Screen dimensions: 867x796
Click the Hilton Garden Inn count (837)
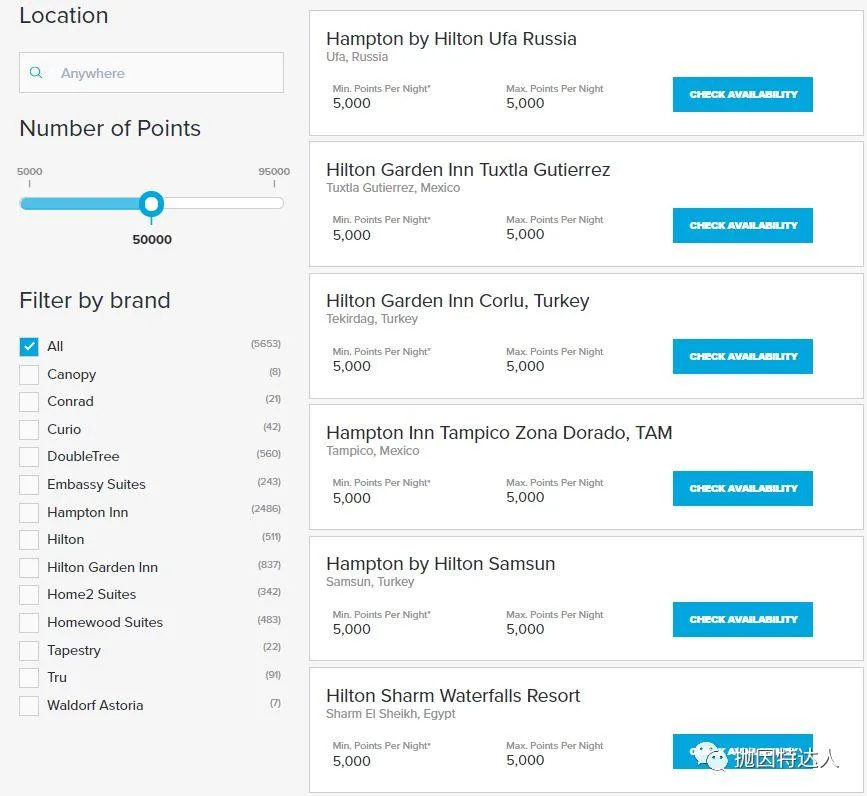(x=269, y=564)
